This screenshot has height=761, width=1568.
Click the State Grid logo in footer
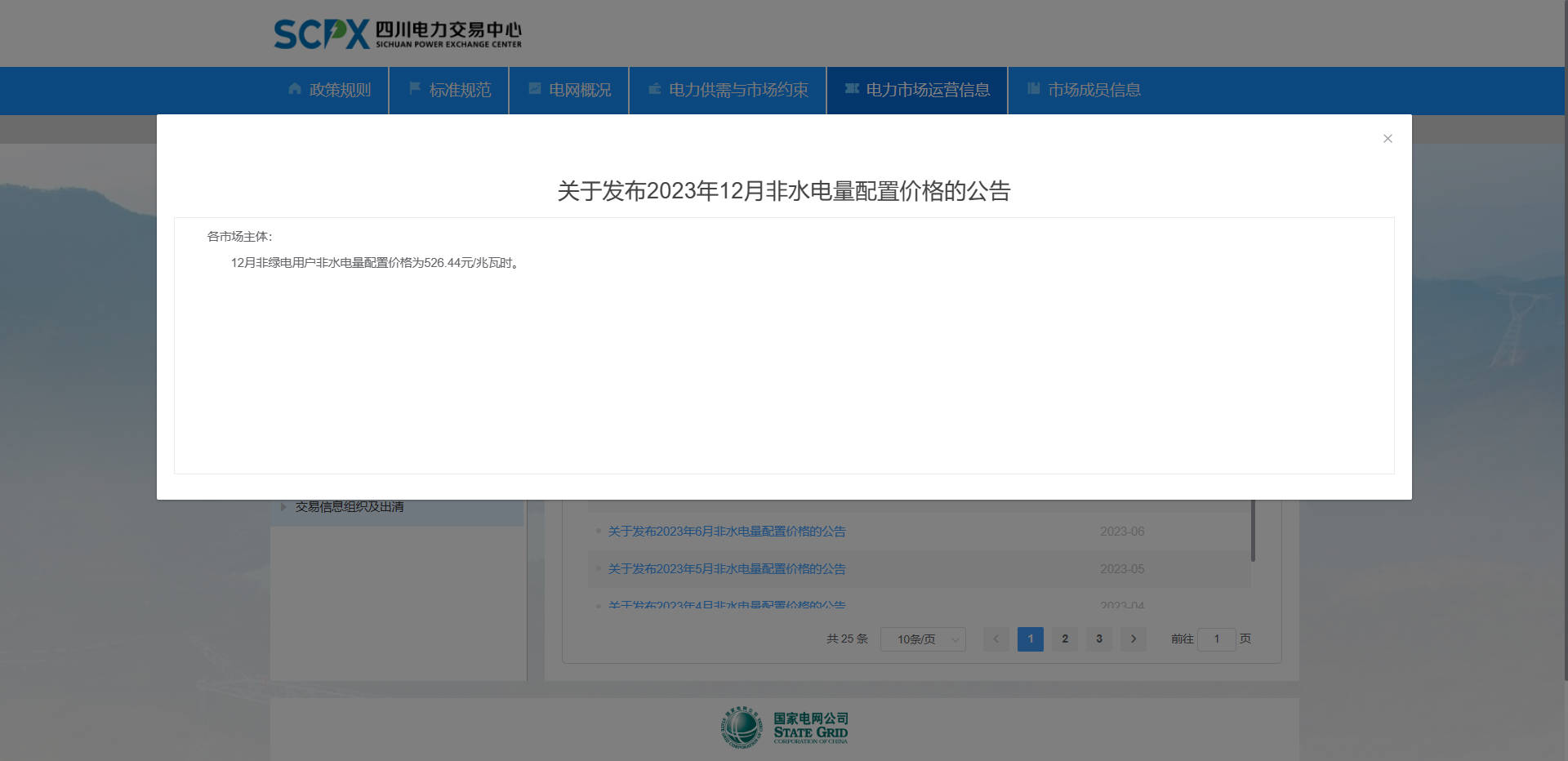785,728
